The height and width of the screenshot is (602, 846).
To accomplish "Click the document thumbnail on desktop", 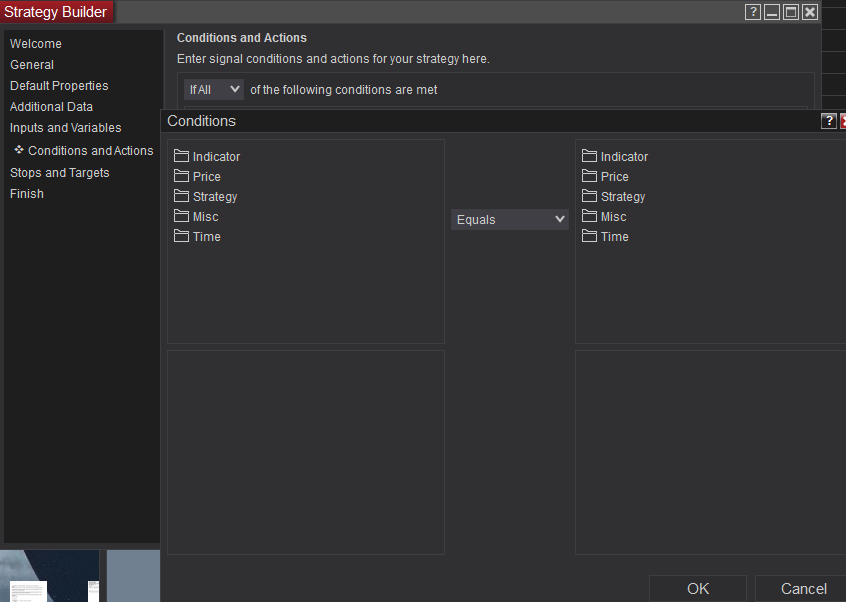I will point(28,591).
